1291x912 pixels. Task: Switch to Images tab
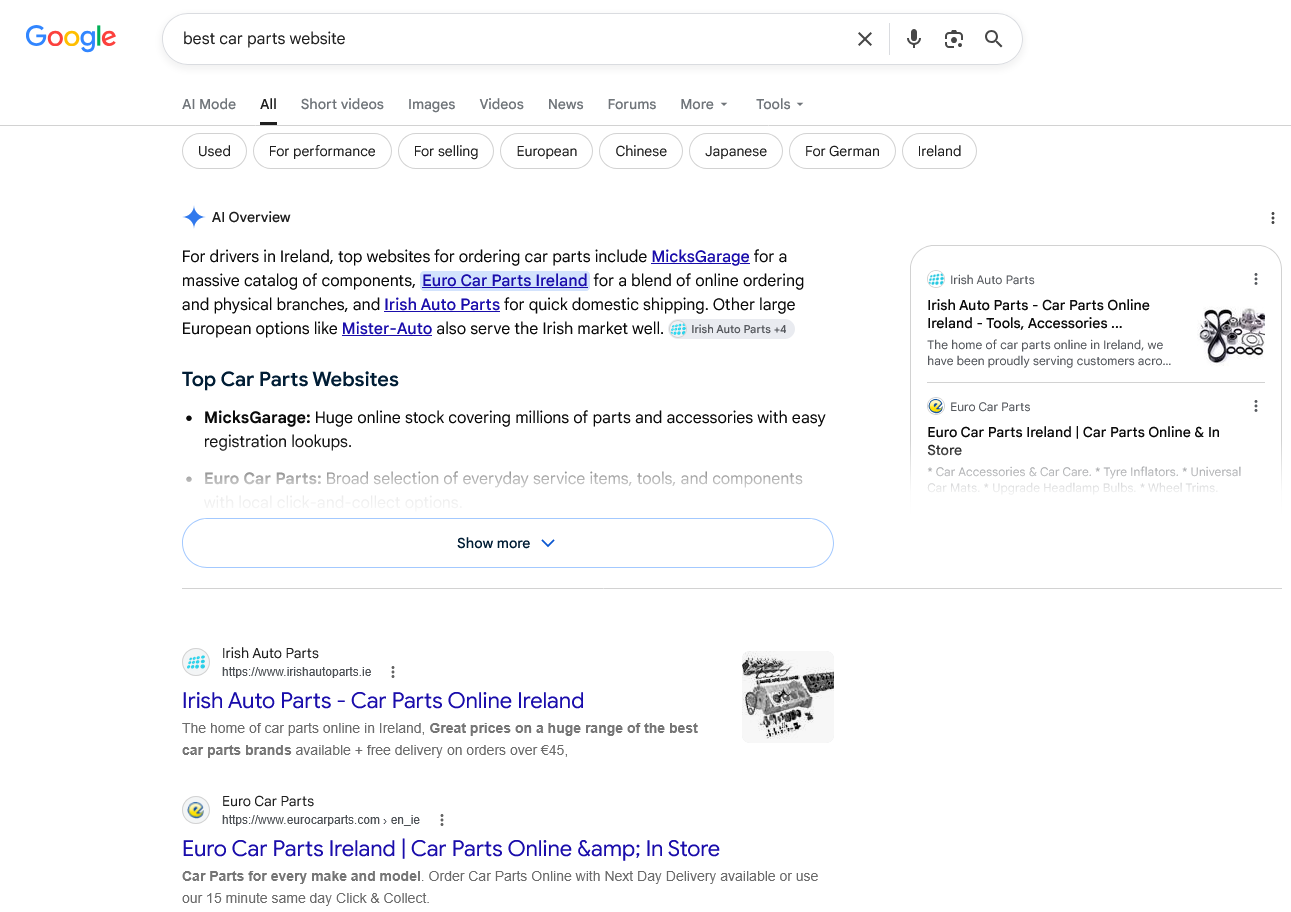tap(432, 104)
